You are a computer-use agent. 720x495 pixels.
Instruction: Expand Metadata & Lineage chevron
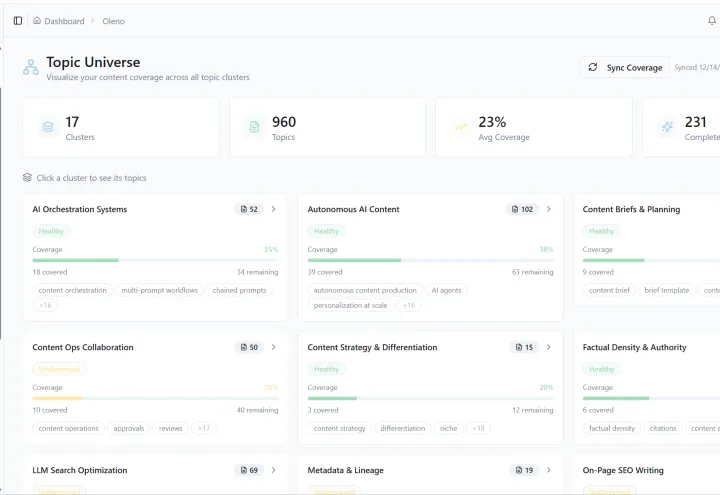click(549, 470)
